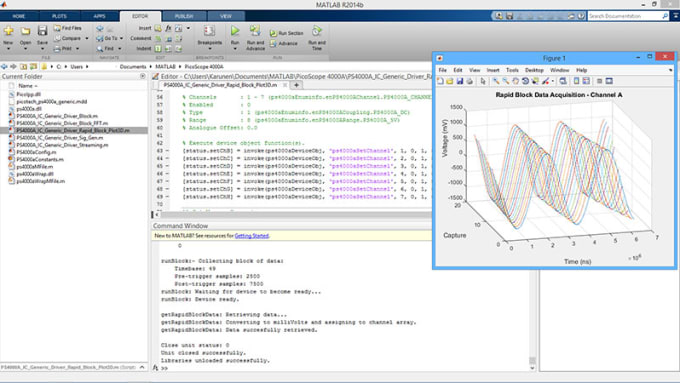680x383 pixels.
Task: Open brush color dropdown in Figure 1
Action: (x=552, y=81)
